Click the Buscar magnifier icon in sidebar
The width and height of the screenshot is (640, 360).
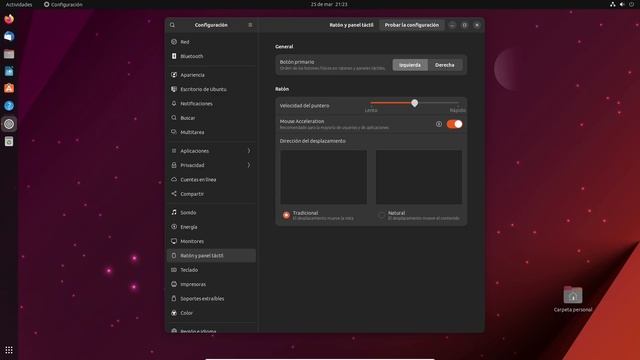click(x=174, y=118)
